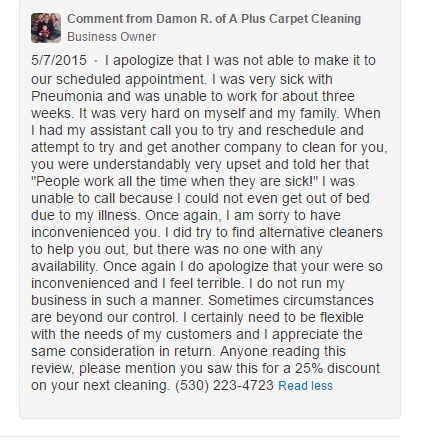Click "Comment from" heading text
Screen dimensions: 429x441
tap(110, 19)
